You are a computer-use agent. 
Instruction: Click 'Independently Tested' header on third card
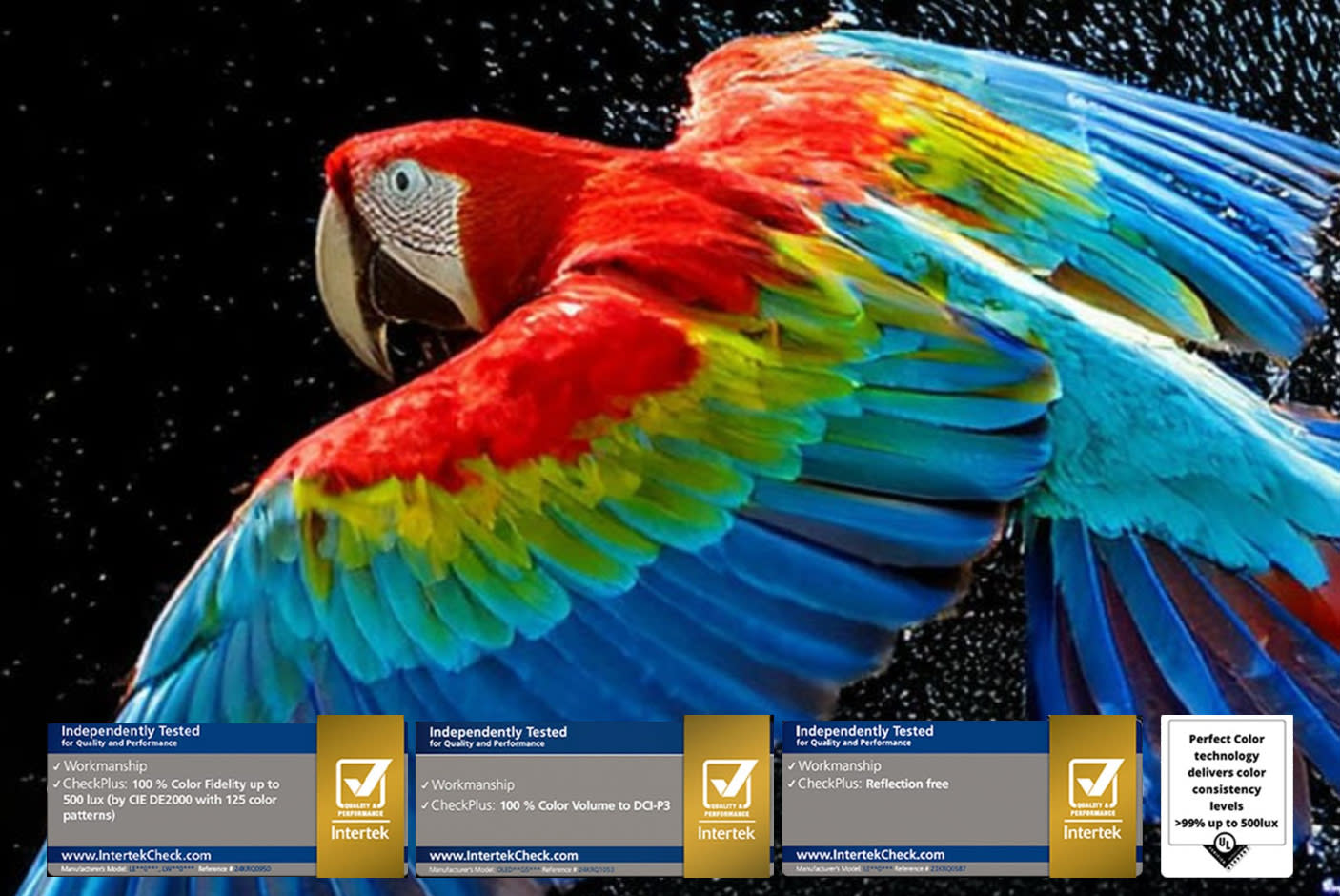click(864, 731)
